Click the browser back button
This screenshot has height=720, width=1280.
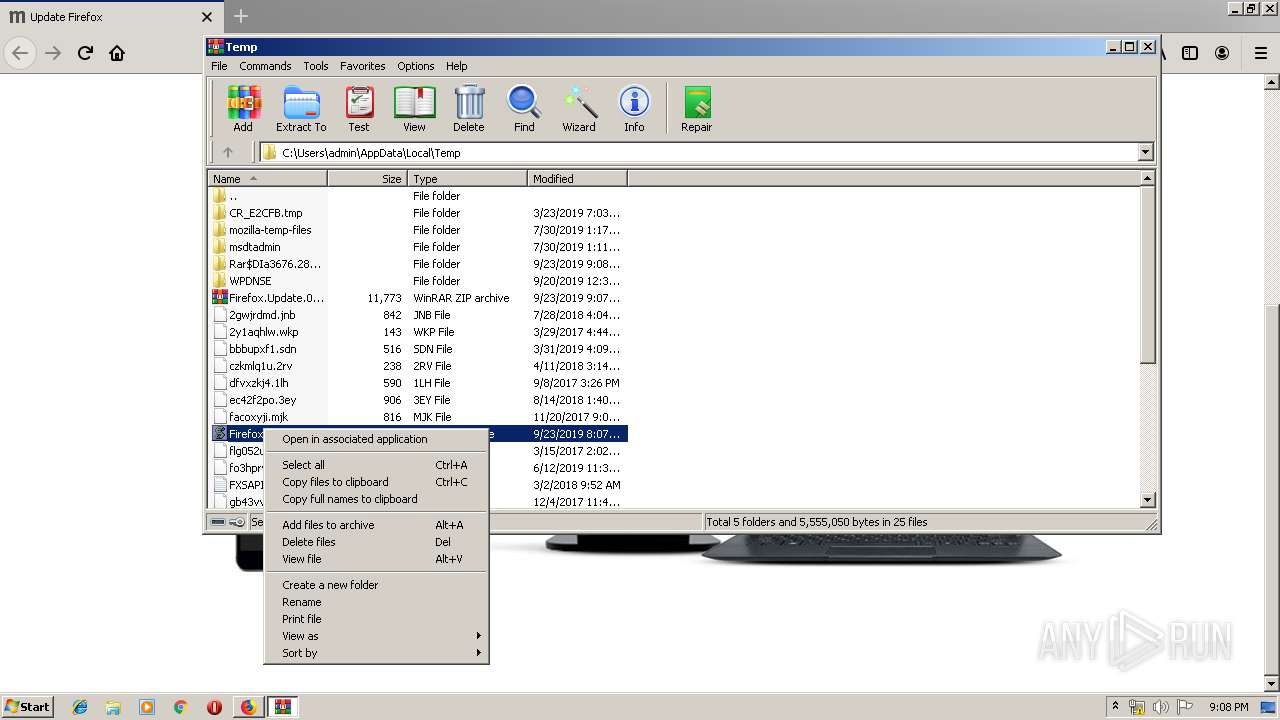pos(20,53)
